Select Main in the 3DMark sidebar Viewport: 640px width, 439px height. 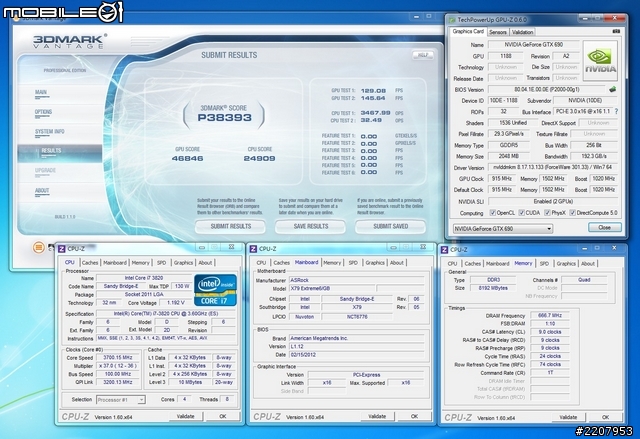41,93
